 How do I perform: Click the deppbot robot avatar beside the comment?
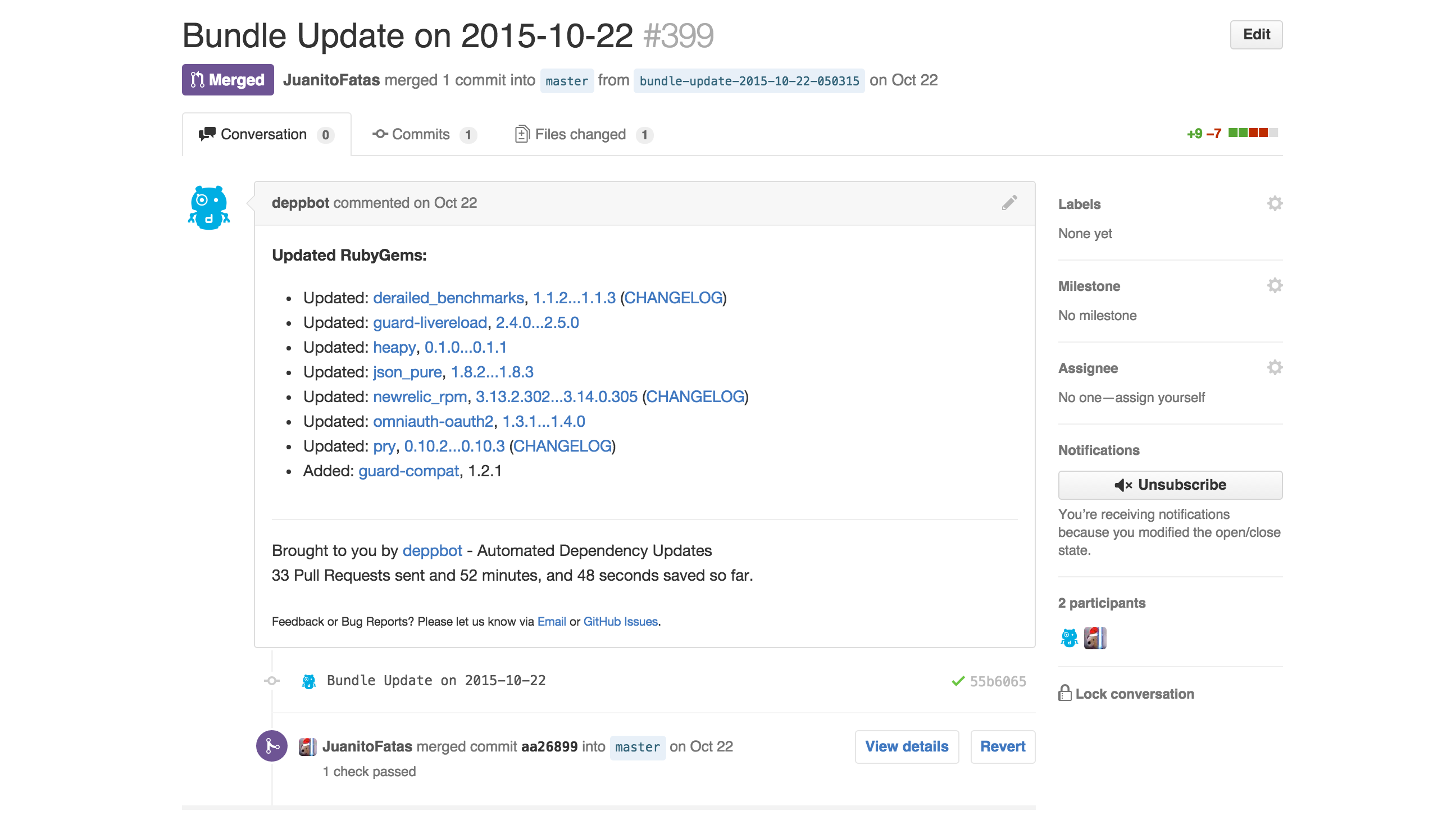tap(209, 208)
